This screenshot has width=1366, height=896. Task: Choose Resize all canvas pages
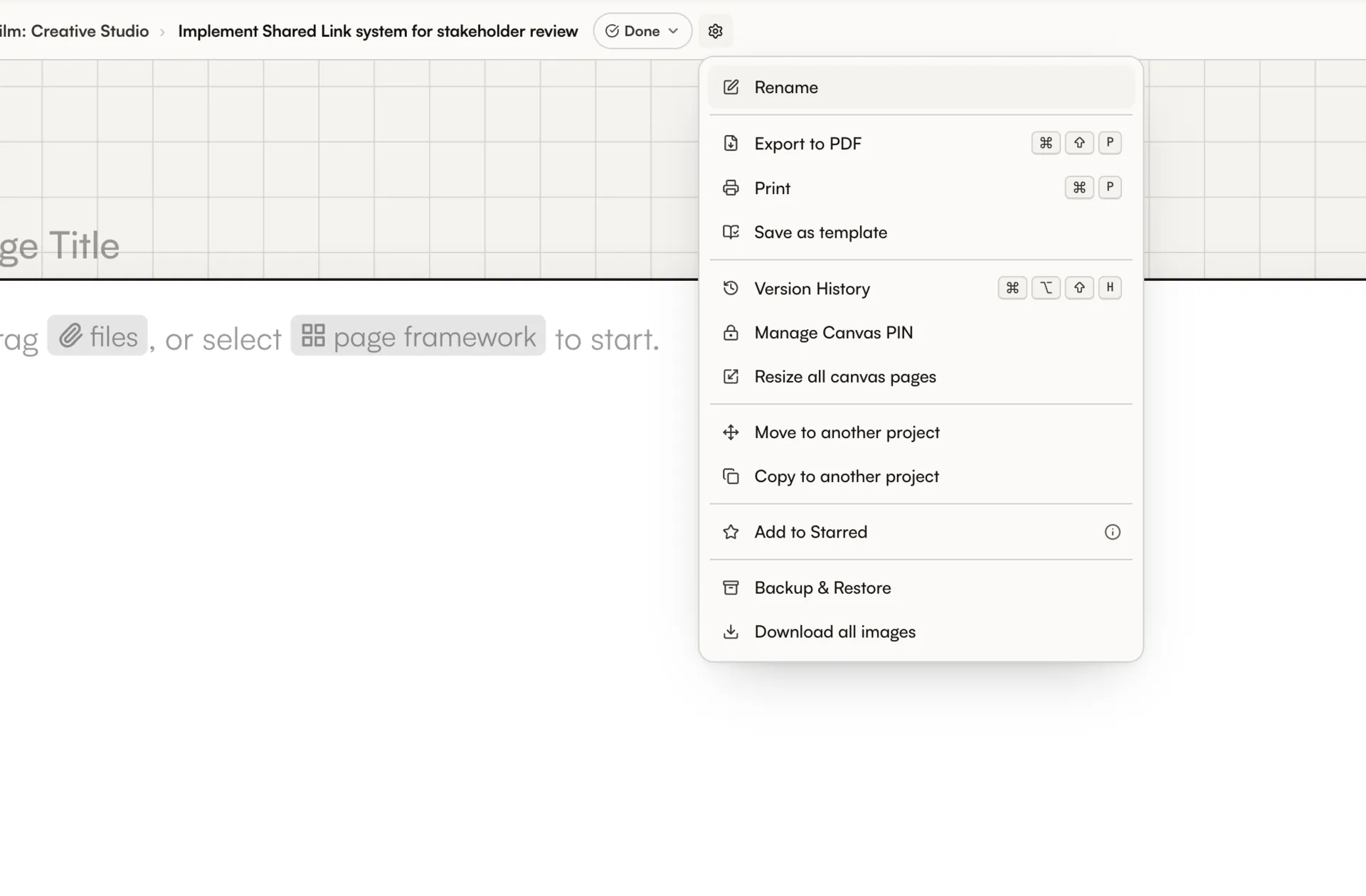click(x=921, y=377)
